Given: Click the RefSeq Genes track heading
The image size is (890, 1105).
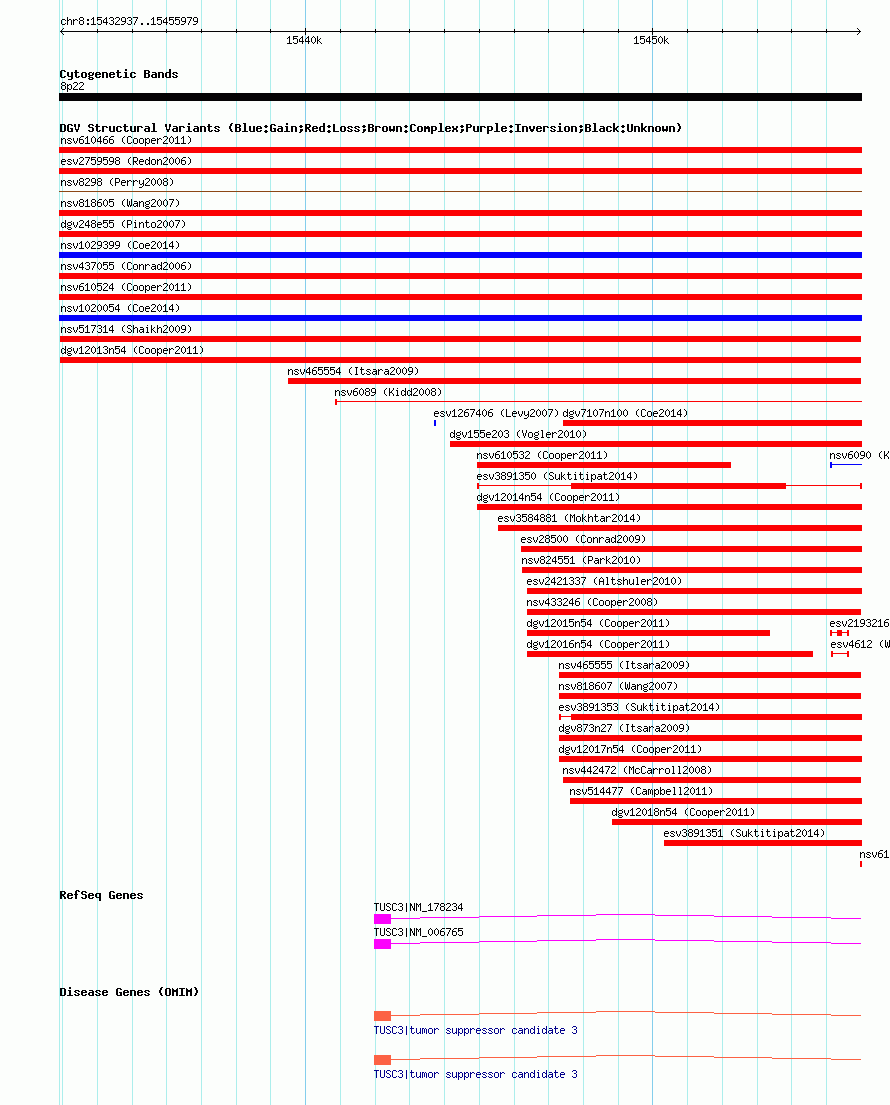Looking at the screenshot, I should (101, 895).
